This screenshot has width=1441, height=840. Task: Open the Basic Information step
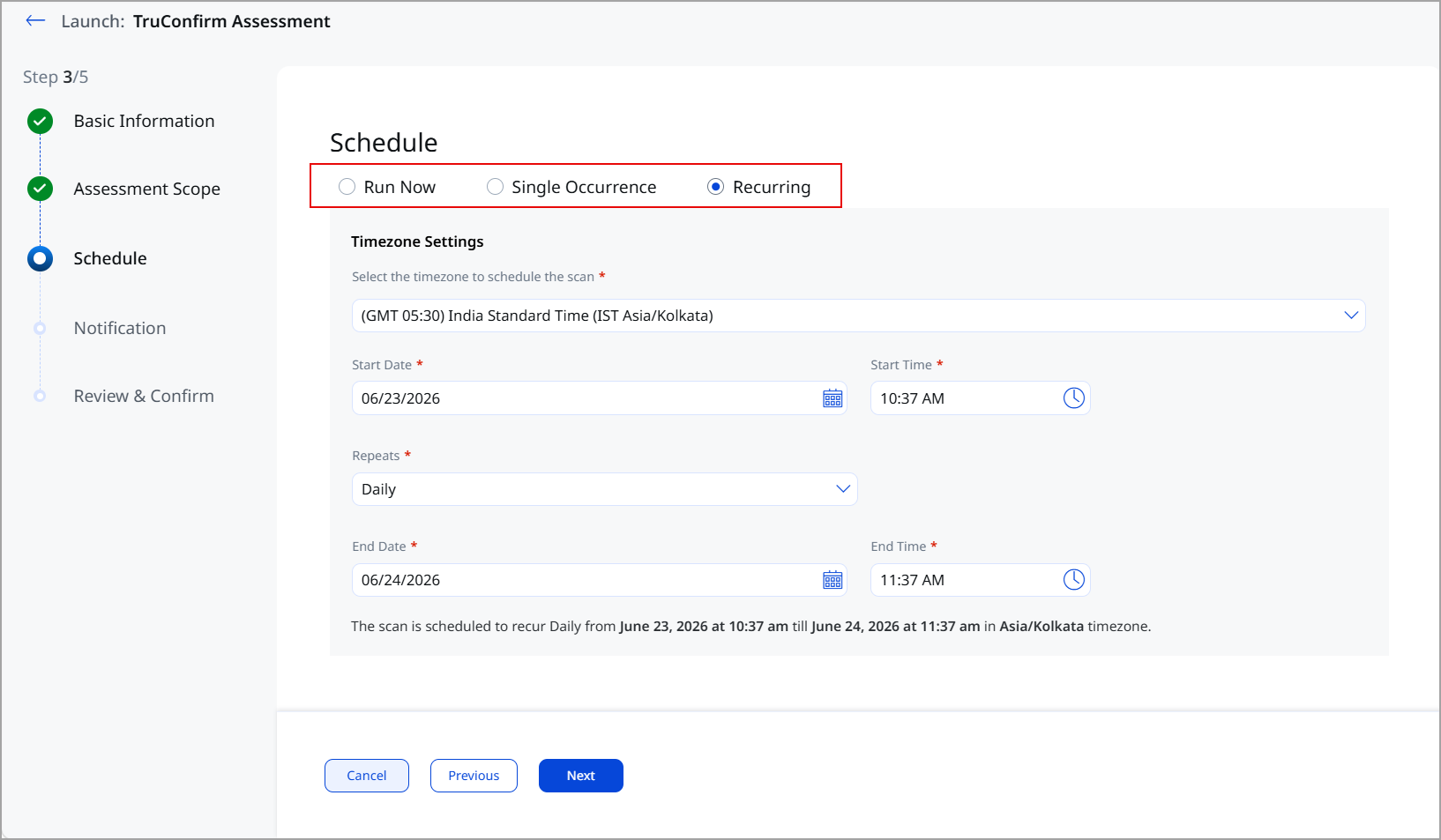tap(144, 121)
